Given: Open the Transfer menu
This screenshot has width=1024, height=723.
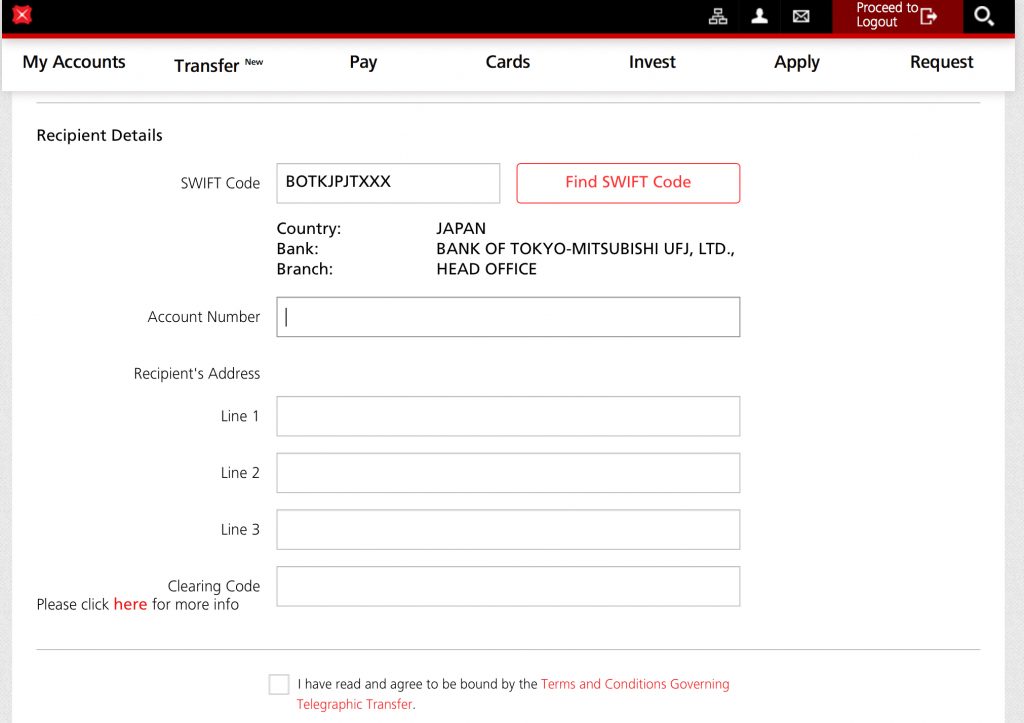Looking at the screenshot, I should (218, 65).
